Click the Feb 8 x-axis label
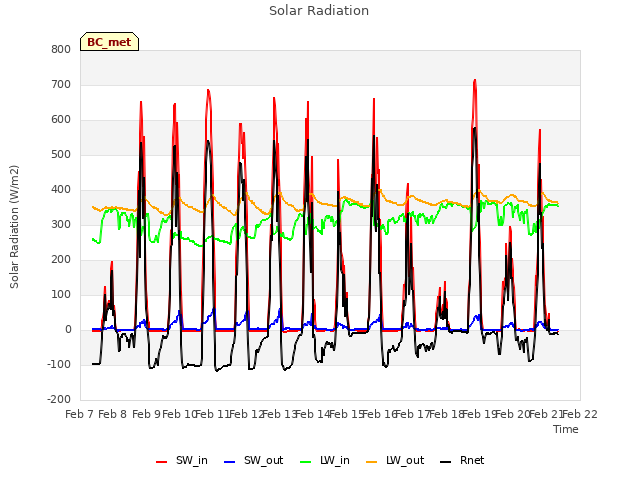 [113, 414]
